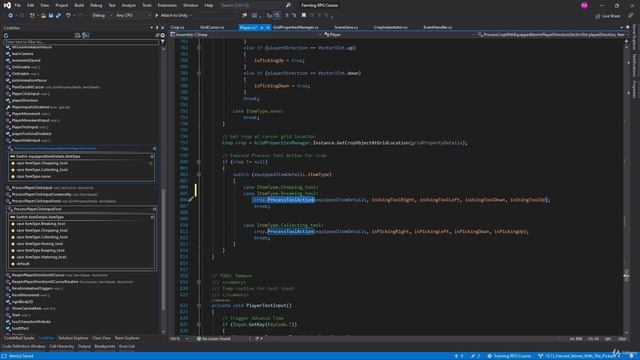Select toolEffect member
Viewport: 640px width, 360px height.
coord(20,328)
